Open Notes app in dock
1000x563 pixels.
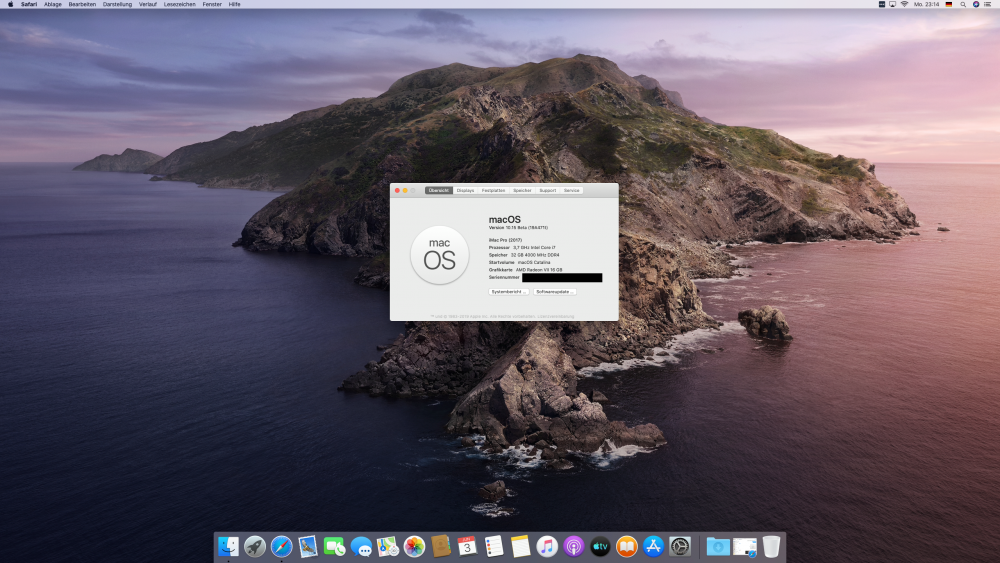tap(520, 546)
